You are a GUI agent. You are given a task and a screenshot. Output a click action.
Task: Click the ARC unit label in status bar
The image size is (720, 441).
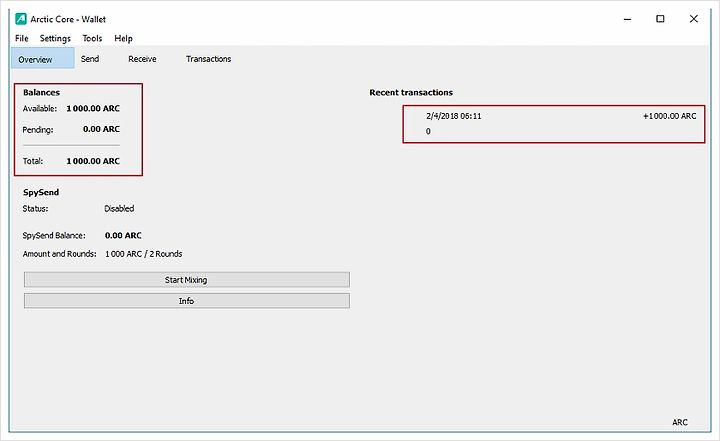(680, 422)
